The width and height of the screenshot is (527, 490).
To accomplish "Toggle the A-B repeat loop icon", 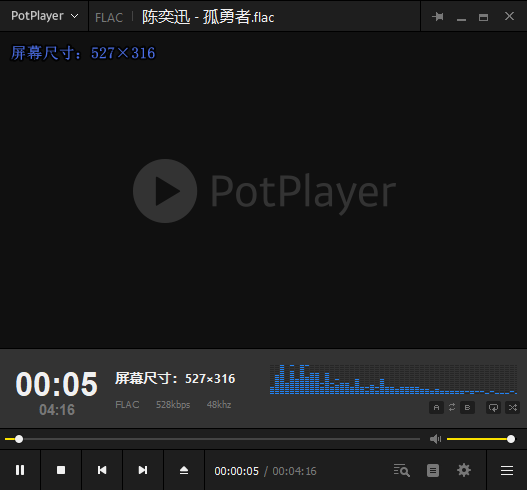I will point(452,407).
